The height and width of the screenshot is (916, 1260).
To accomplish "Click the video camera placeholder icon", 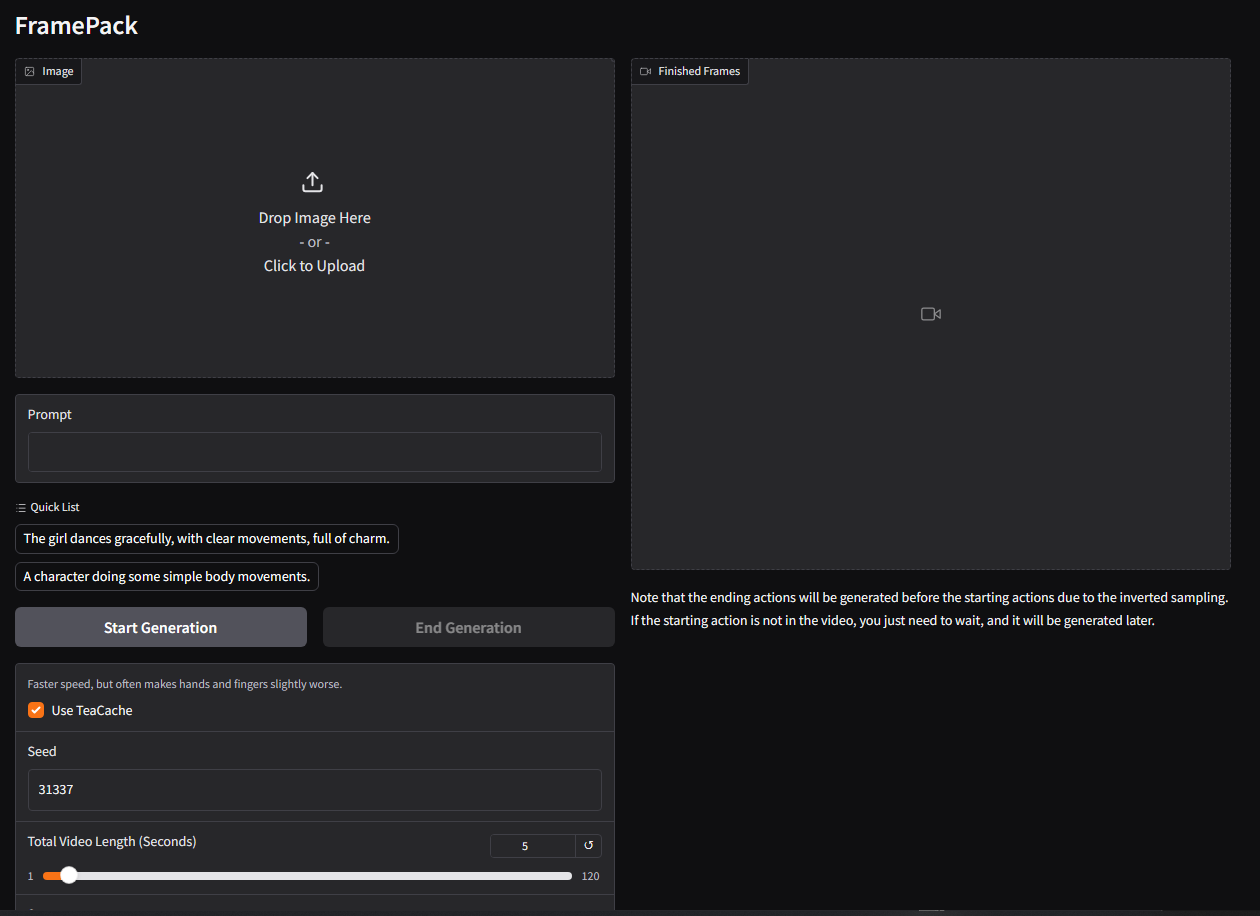I will [x=931, y=314].
